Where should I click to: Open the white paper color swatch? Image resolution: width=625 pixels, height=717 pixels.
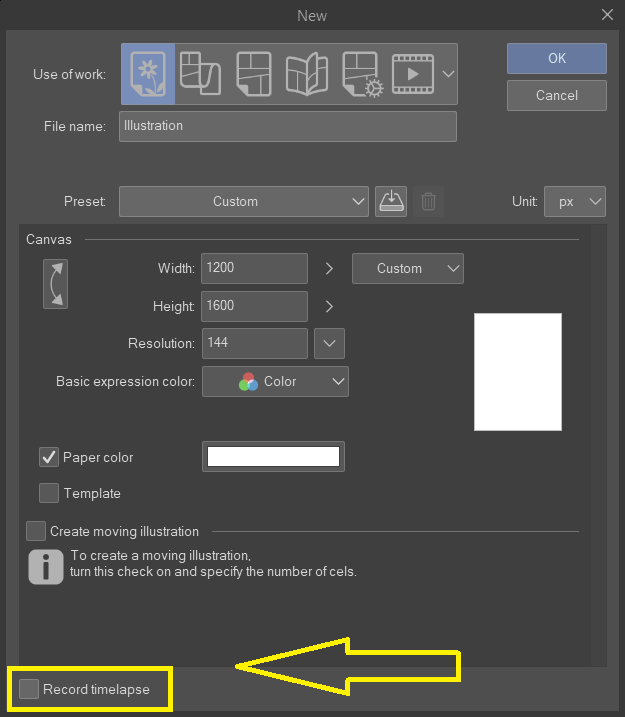pyautogui.click(x=273, y=456)
